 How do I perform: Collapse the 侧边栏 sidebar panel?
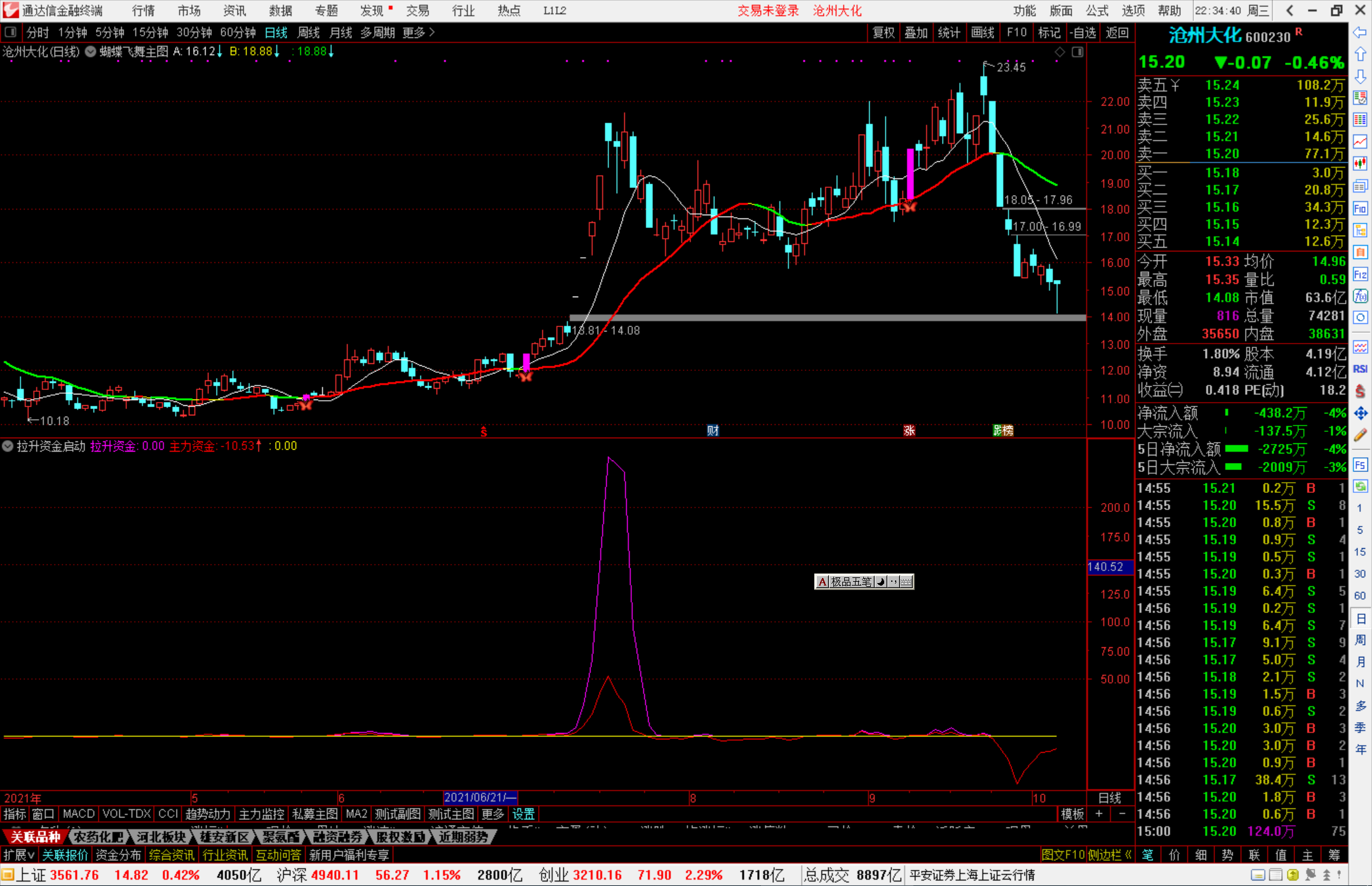click(1110, 855)
